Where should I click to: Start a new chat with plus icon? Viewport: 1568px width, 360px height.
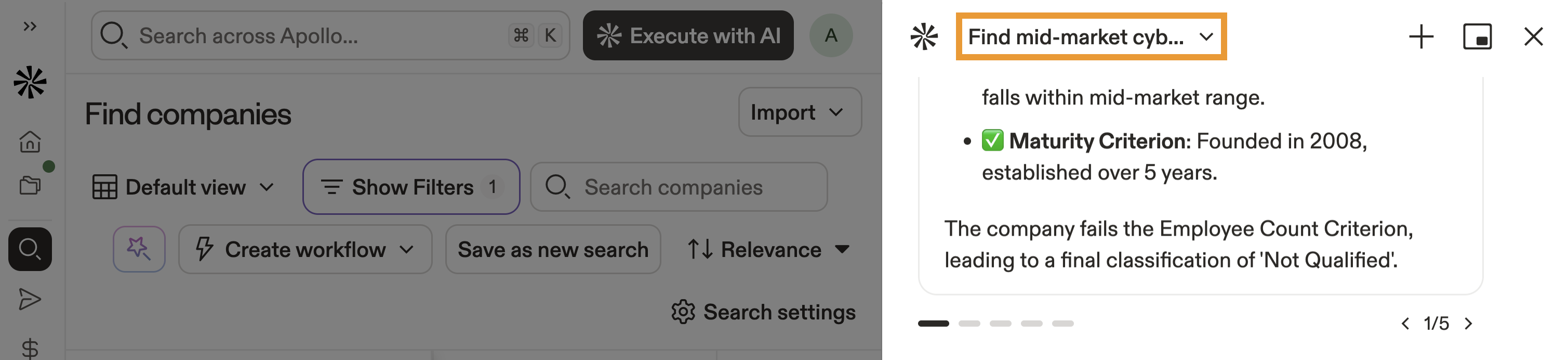click(x=1420, y=37)
